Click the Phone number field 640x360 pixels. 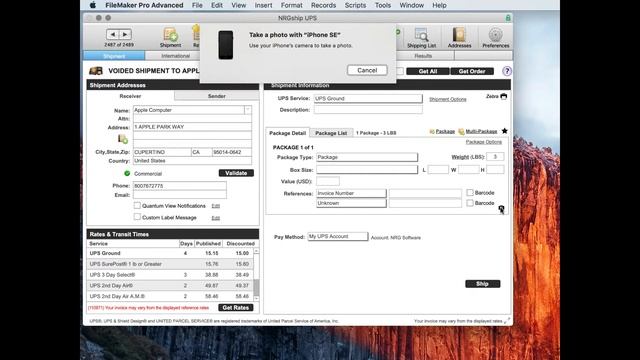(x=180, y=186)
